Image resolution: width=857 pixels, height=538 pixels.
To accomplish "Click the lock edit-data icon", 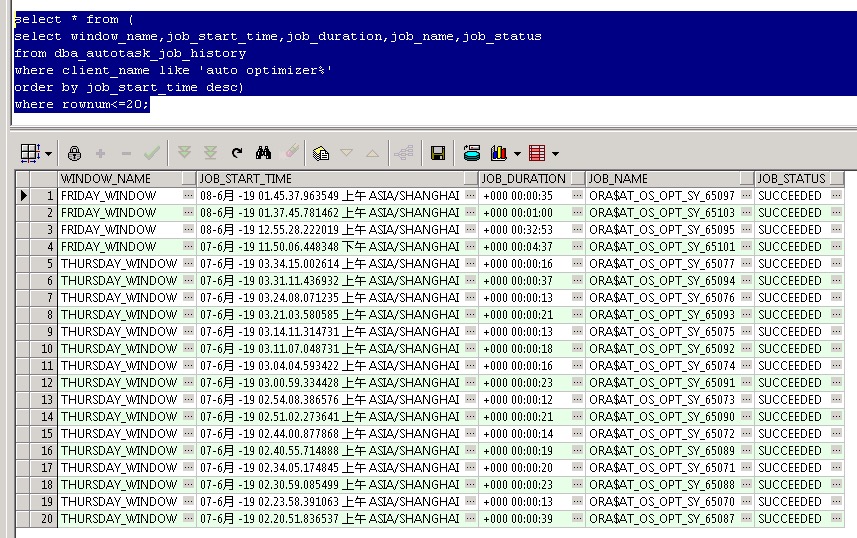I will click(74, 153).
